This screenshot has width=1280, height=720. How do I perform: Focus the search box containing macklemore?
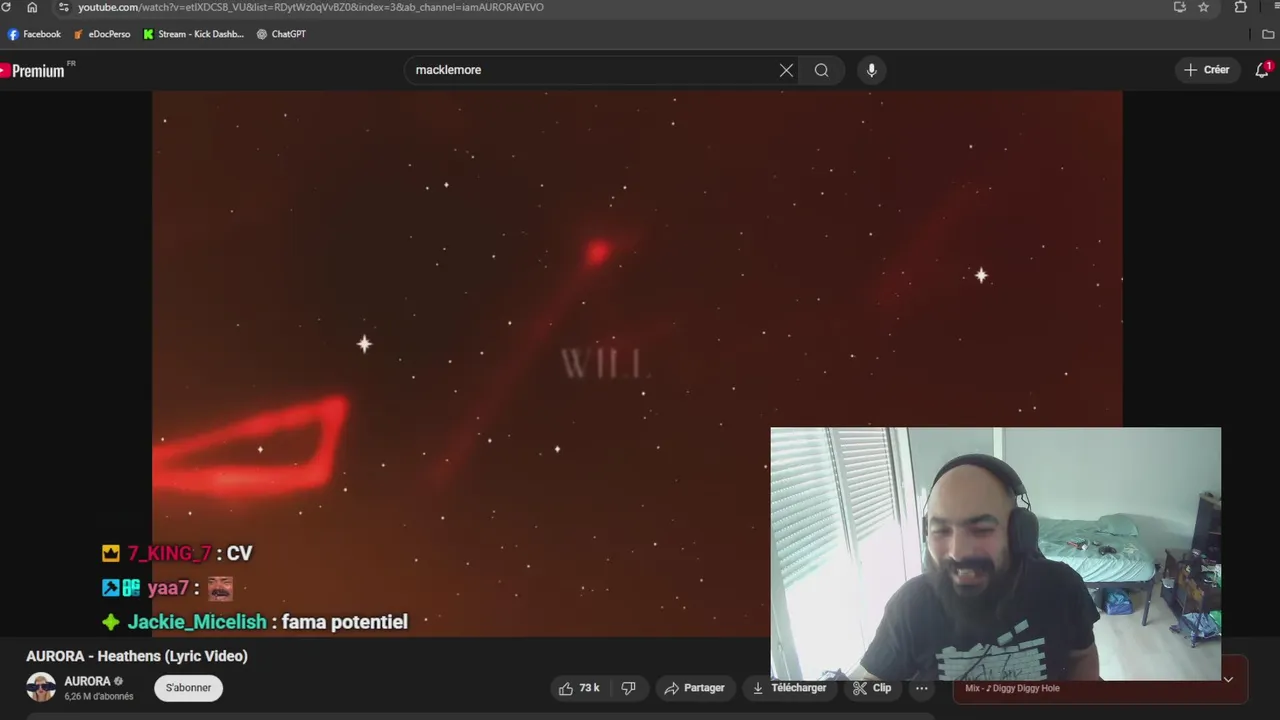(x=590, y=70)
